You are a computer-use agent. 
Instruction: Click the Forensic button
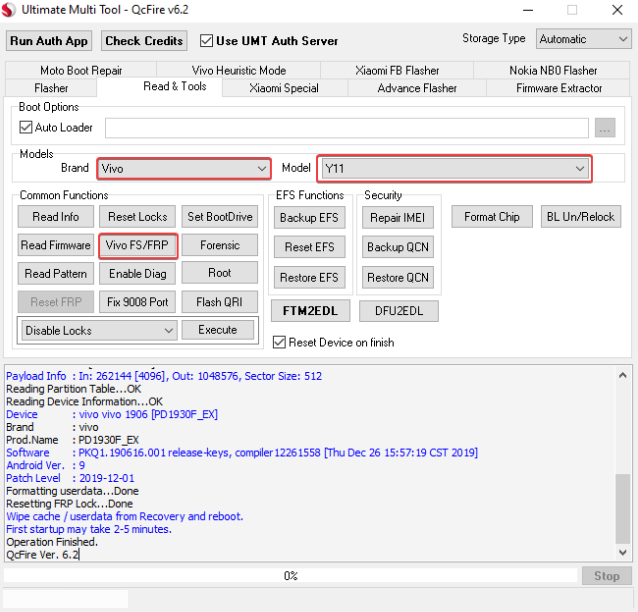coord(220,245)
